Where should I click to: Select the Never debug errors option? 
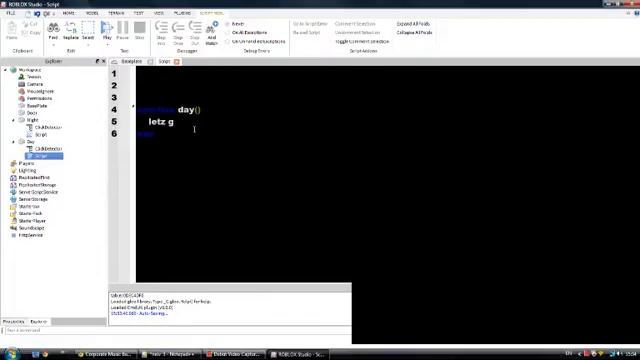click(235, 24)
